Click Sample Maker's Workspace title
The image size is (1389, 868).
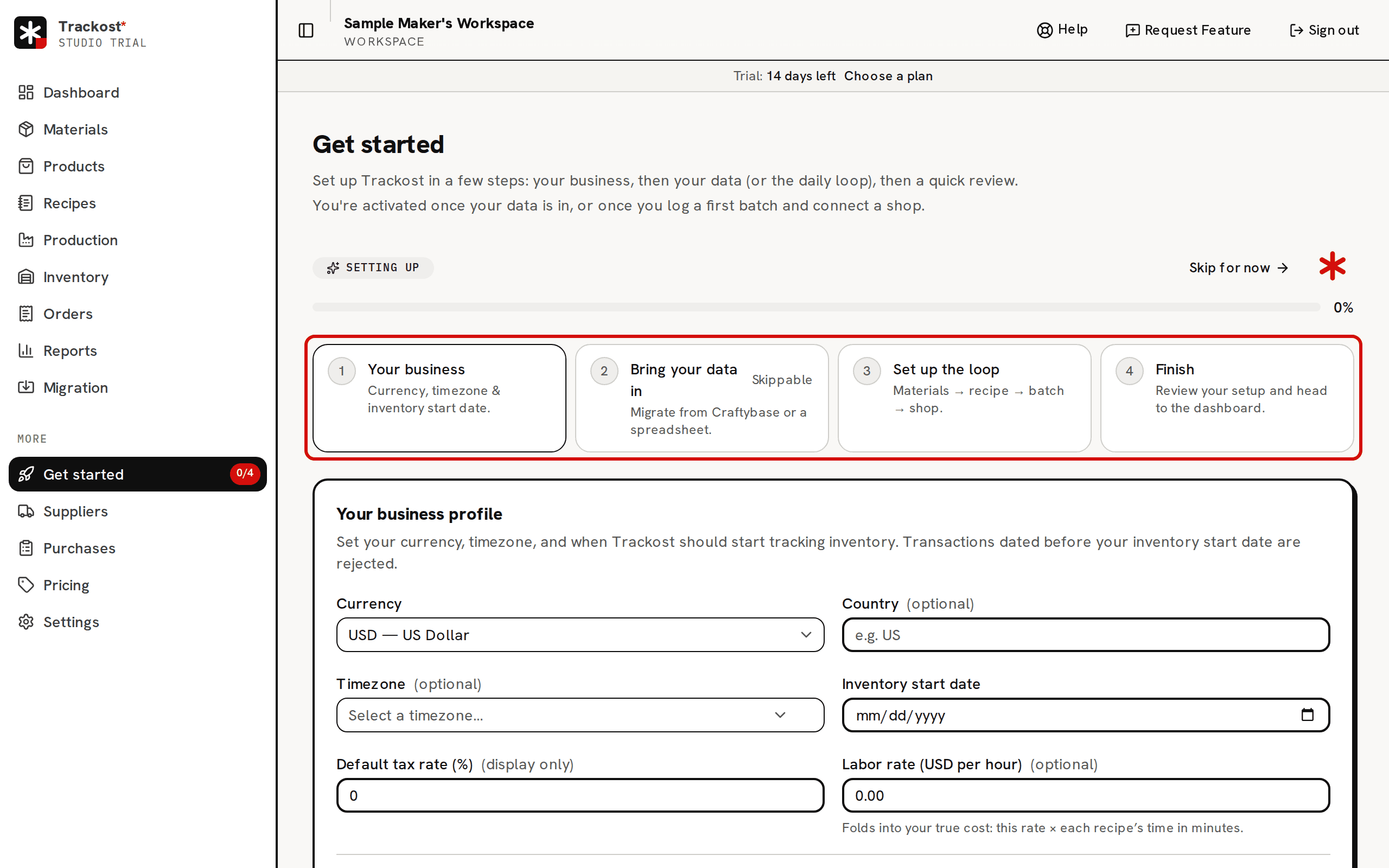point(439,23)
